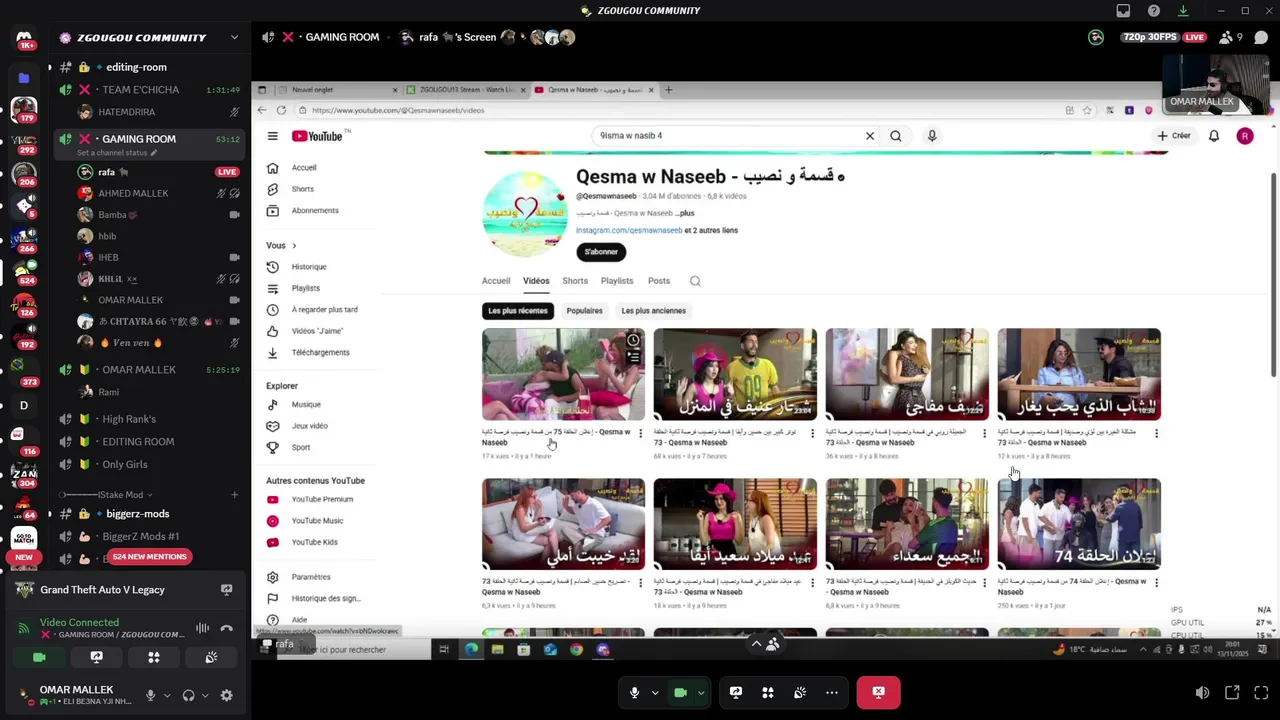Open noise suppression waveform icon
The width and height of the screenshot is (1280, 720).
click(x=202, y=628)
